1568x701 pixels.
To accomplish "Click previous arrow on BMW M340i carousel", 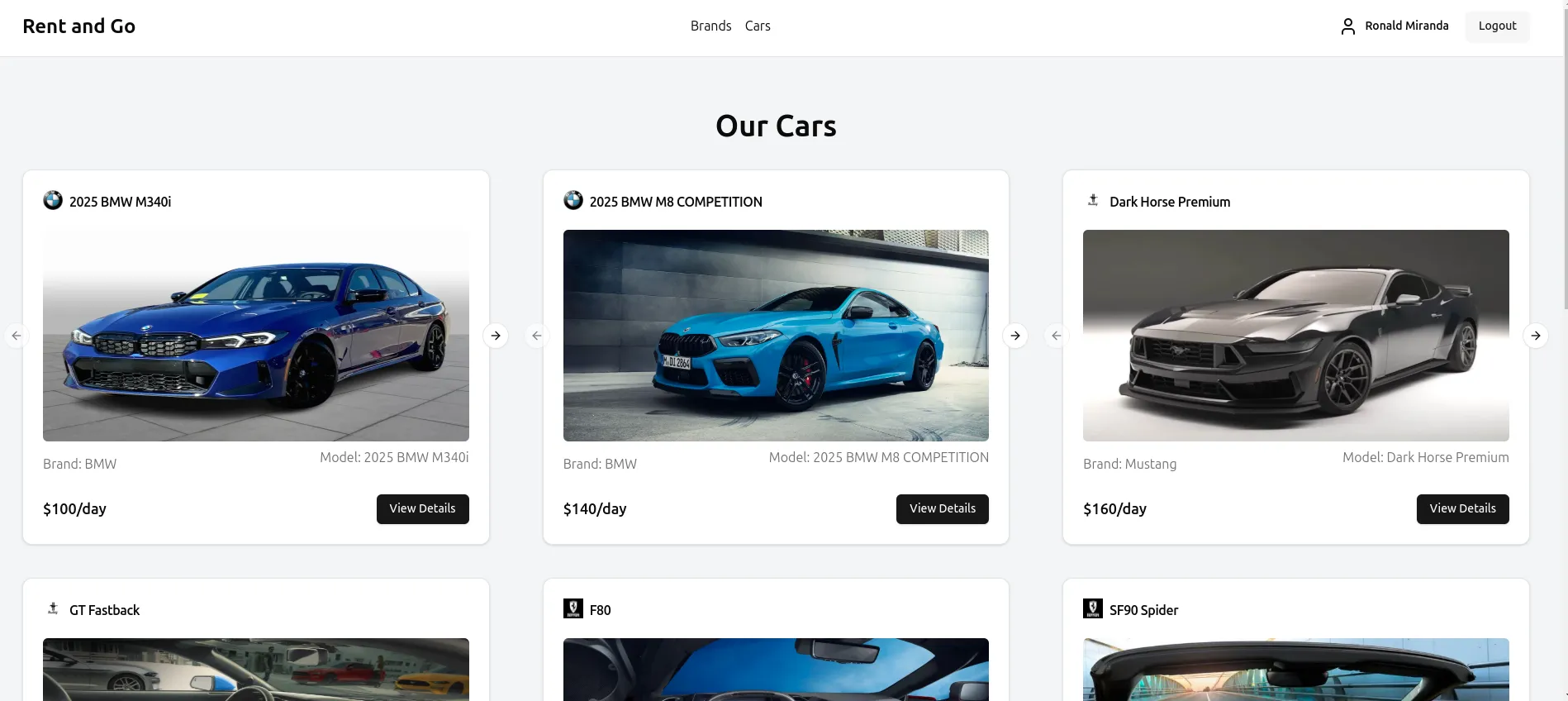I will click(x=17, y=336).
